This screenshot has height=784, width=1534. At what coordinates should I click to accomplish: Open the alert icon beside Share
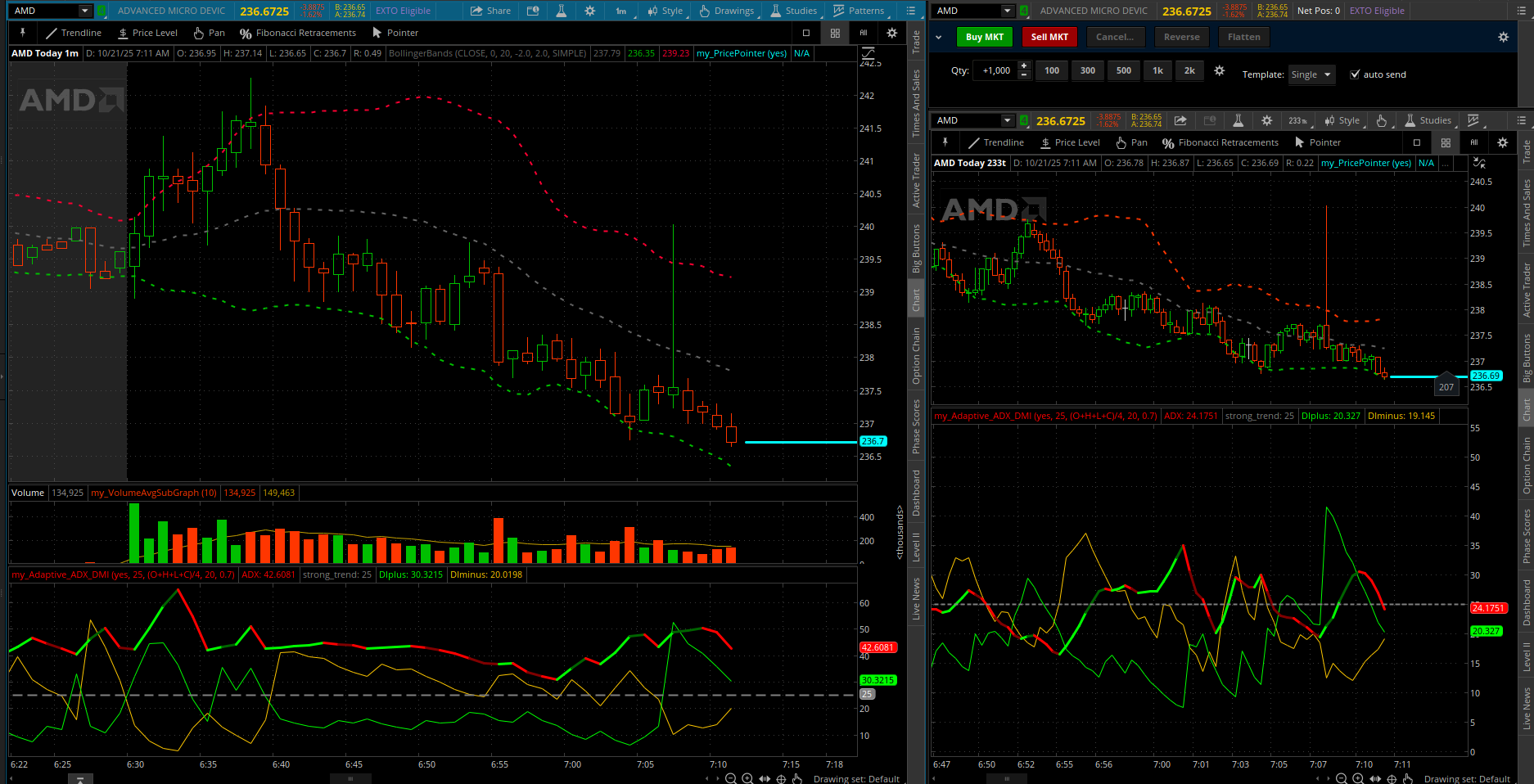click(533, 11)
